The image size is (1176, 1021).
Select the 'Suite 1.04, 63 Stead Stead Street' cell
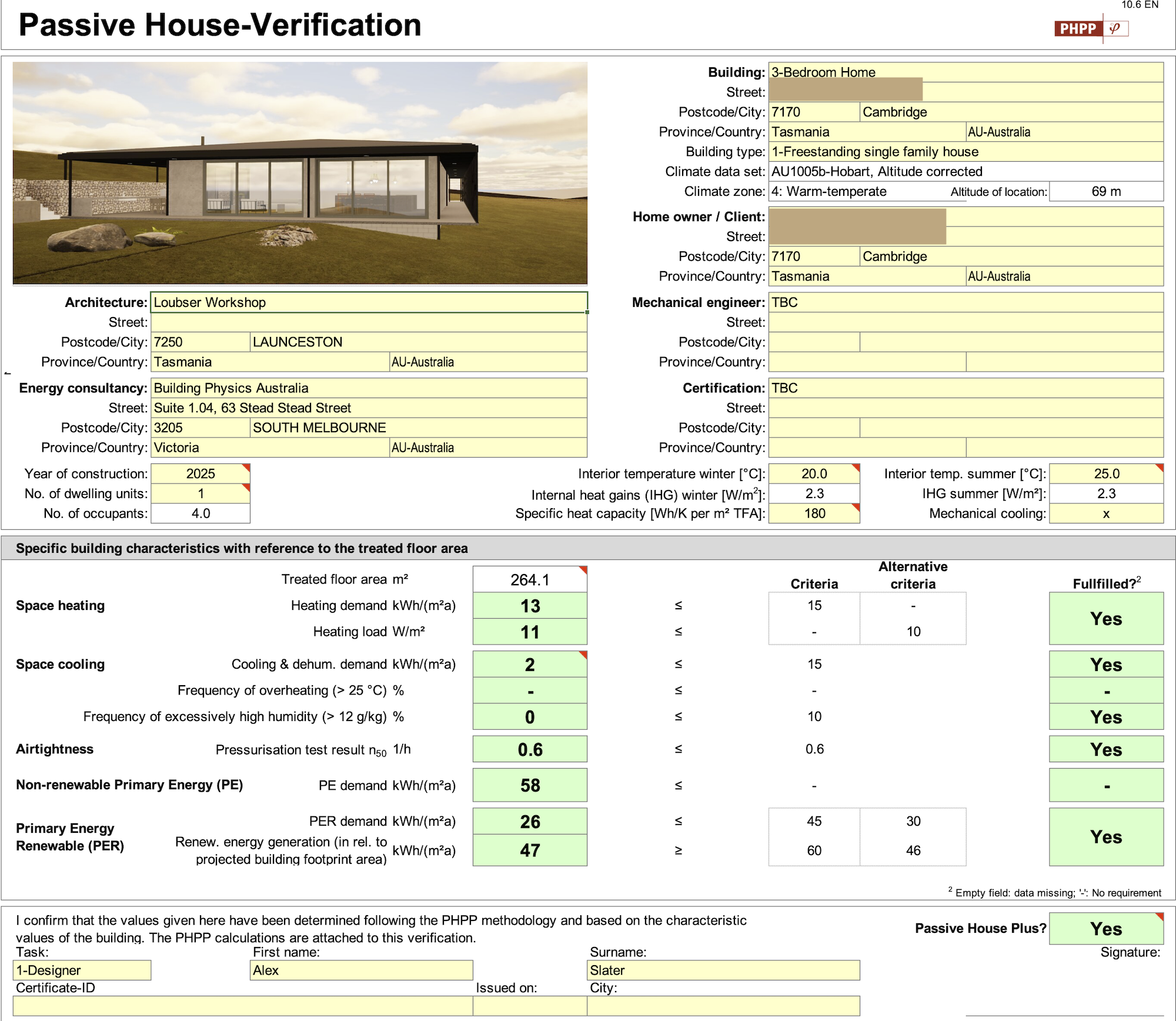click(369, 408)
